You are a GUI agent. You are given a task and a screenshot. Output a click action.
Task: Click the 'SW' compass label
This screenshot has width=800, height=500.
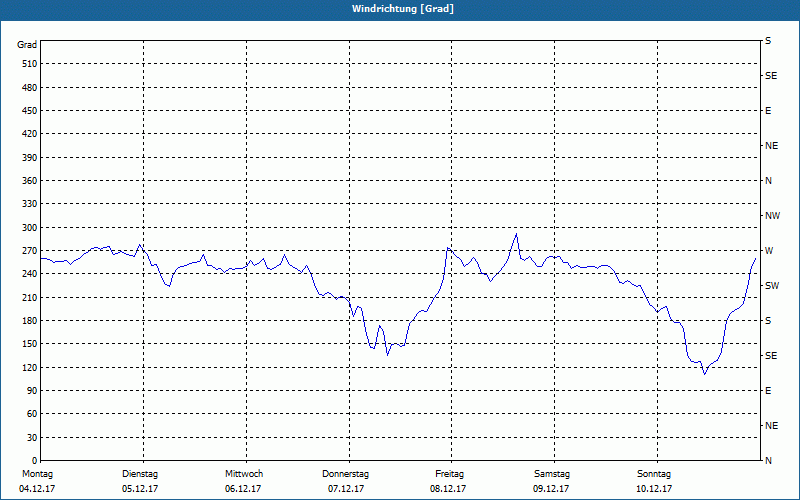pos(772,286)
